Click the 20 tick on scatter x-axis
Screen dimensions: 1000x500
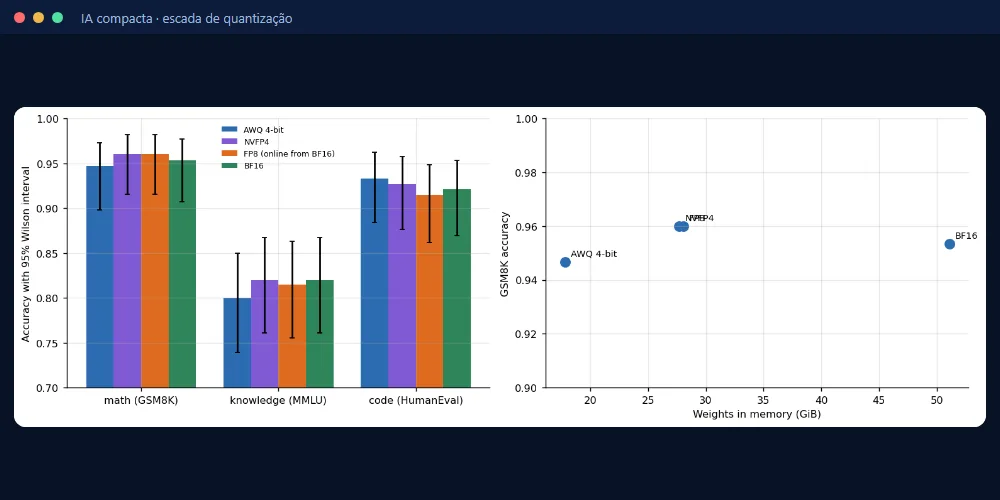click(x=591, y=400)
